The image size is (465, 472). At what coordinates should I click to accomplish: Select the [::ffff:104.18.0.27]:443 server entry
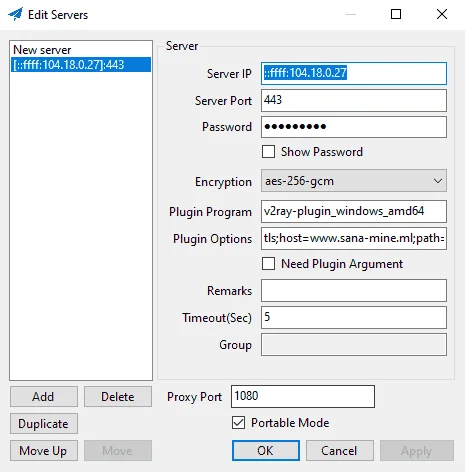coord(81,64)
